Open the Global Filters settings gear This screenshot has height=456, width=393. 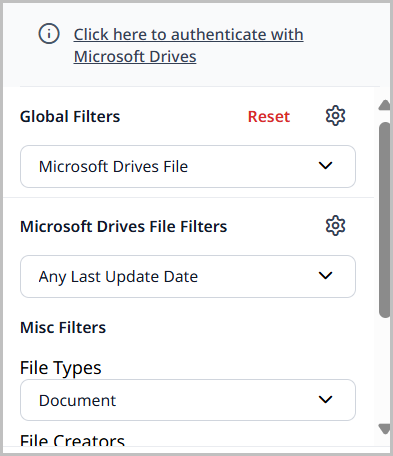[x=335, y=116]
